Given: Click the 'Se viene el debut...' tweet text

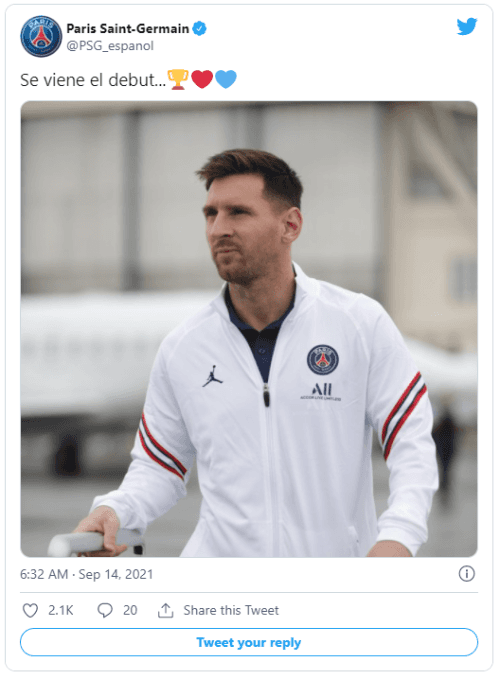Looking at the screenshot, I should [x=93, y=80].
